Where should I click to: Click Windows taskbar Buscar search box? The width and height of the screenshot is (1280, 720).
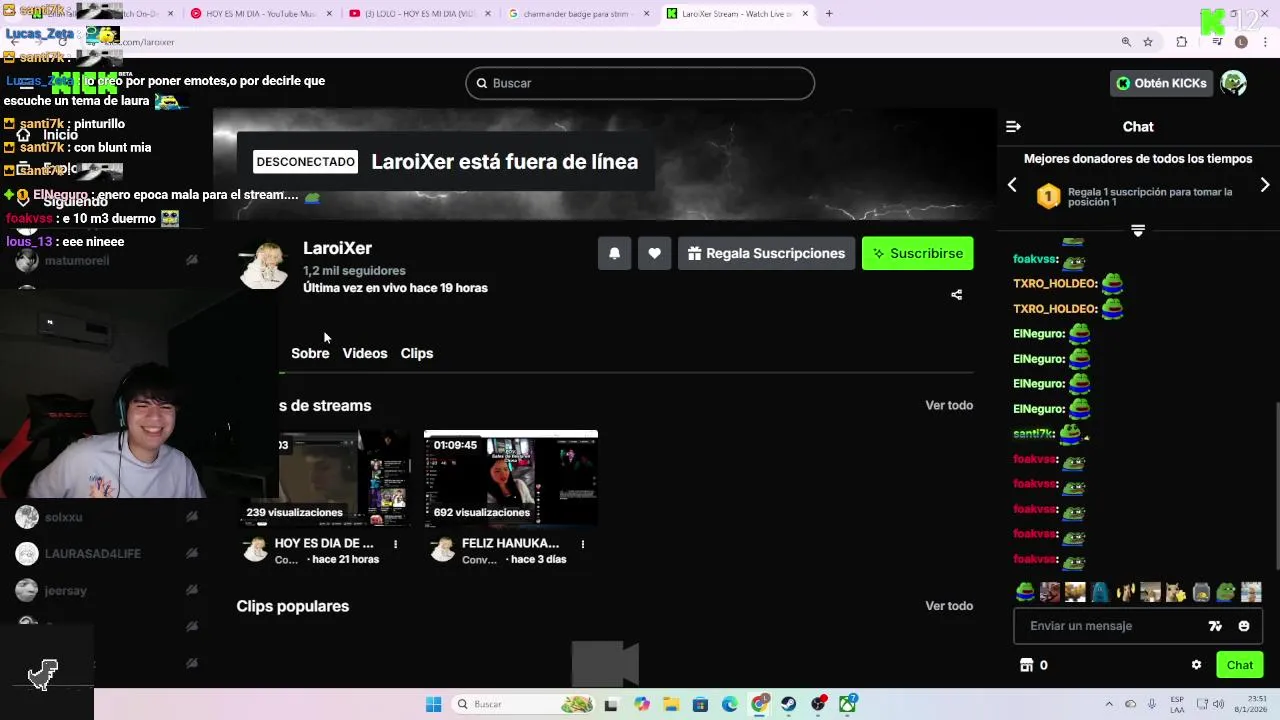coord(524,704)
